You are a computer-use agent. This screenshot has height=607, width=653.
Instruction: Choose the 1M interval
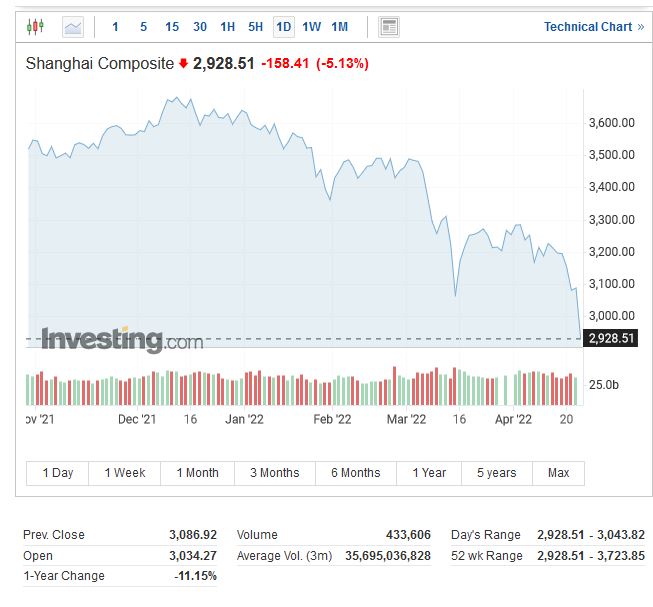(x=340, y=27)
